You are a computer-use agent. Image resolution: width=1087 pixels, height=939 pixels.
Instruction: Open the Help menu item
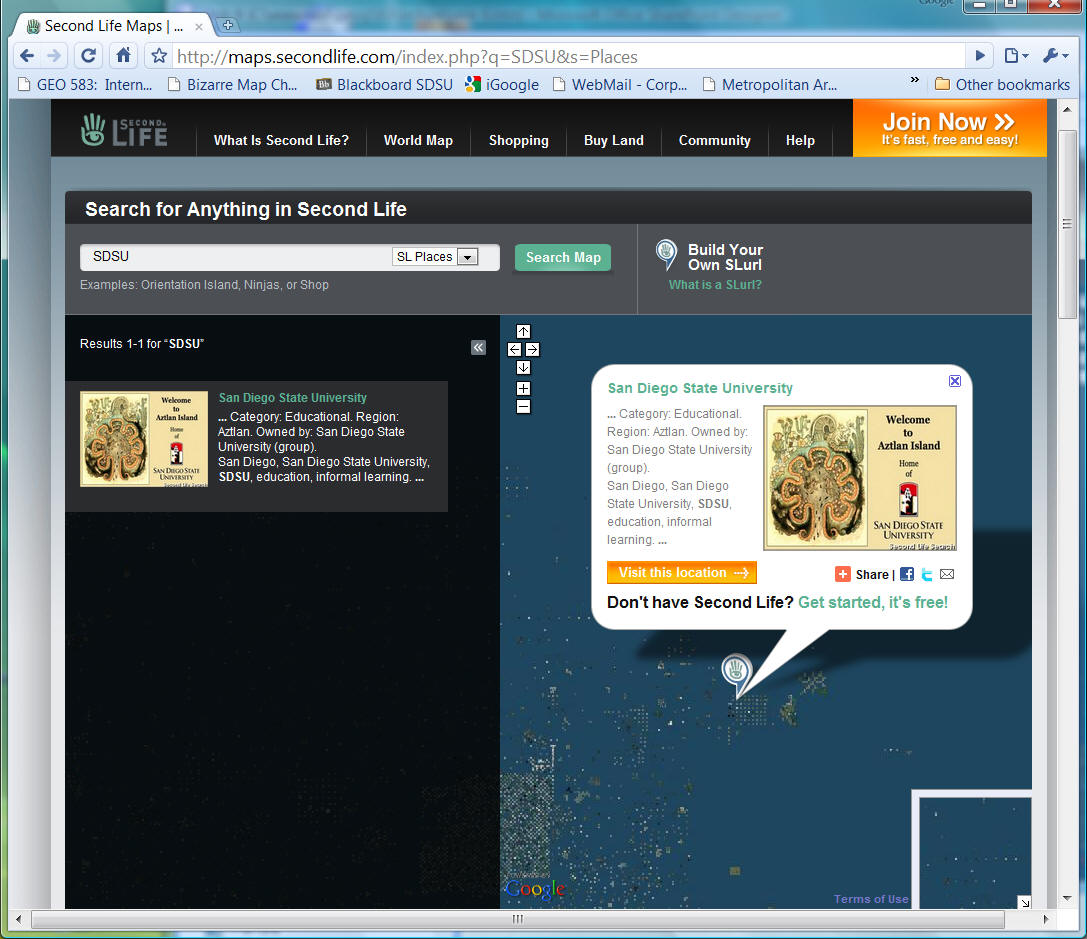(x=800, y=140)
